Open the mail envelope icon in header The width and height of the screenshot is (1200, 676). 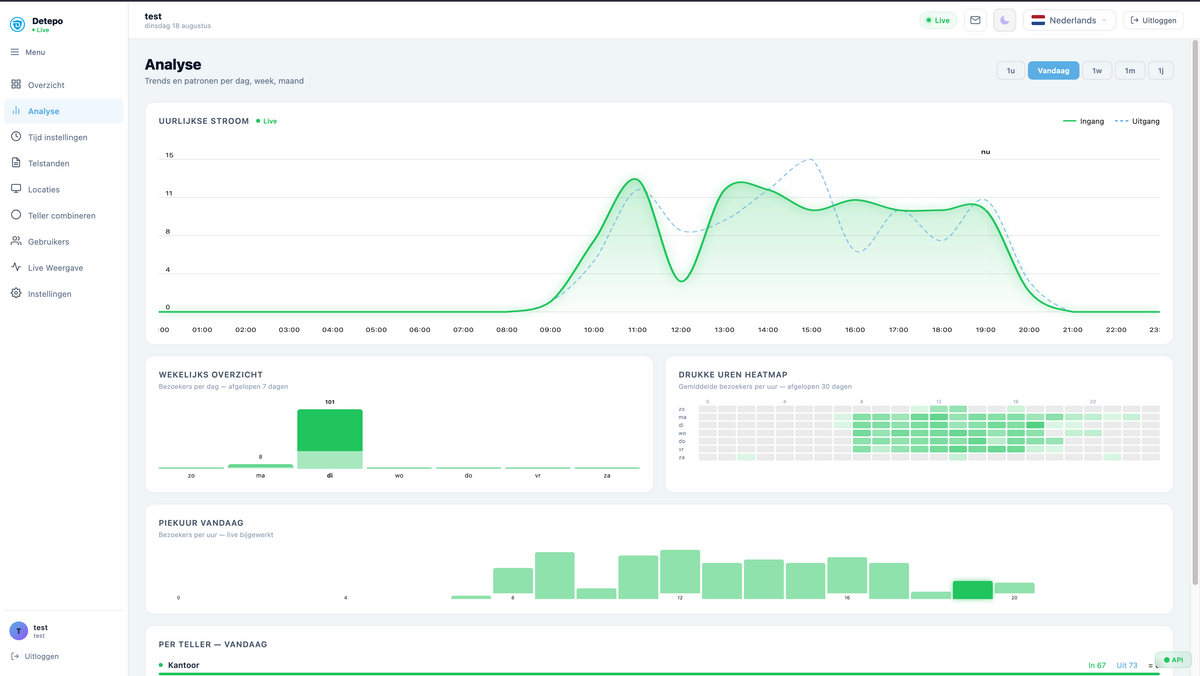click(x=975, y=20)
